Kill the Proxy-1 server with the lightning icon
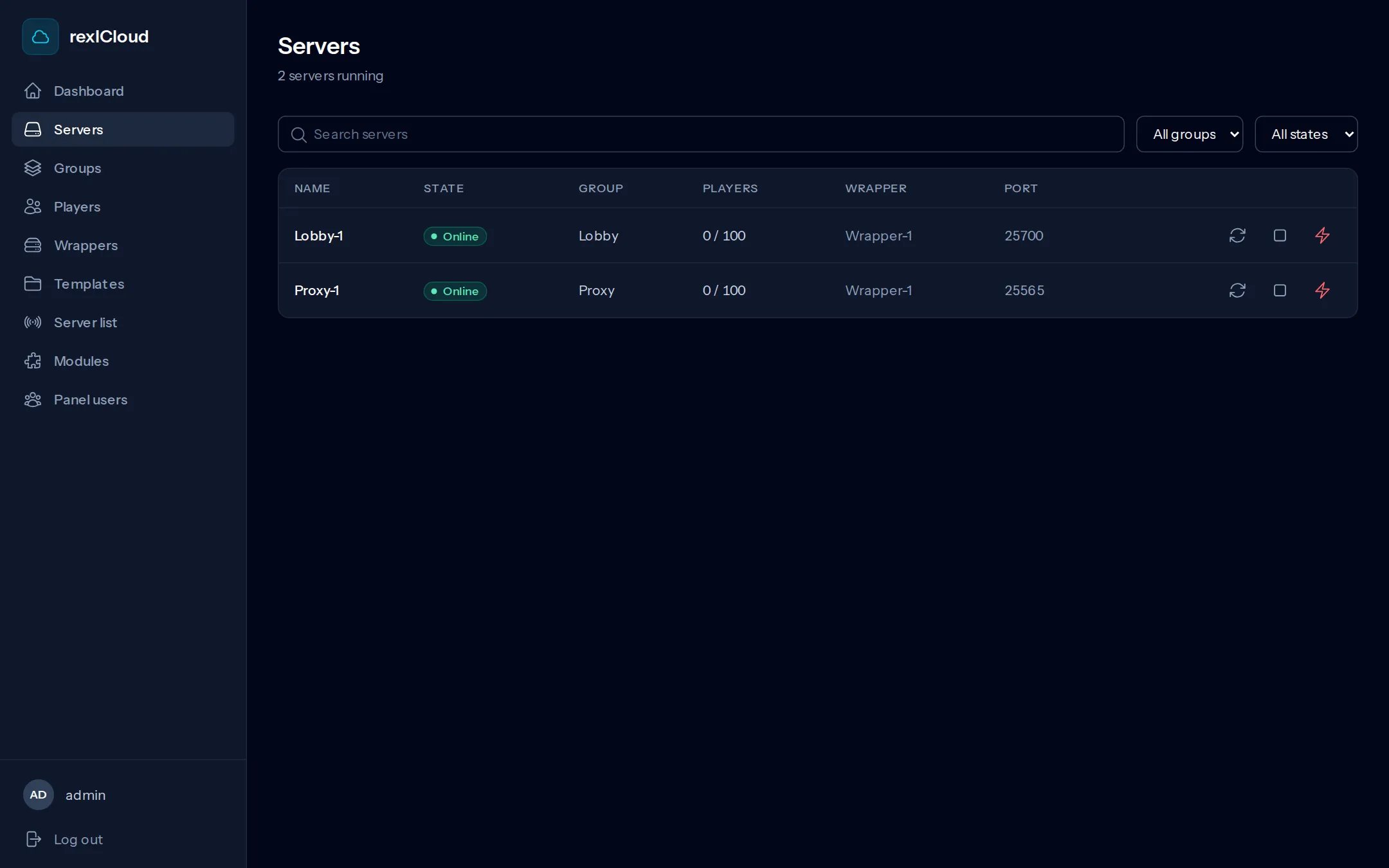 click(x=1322, y=290)
